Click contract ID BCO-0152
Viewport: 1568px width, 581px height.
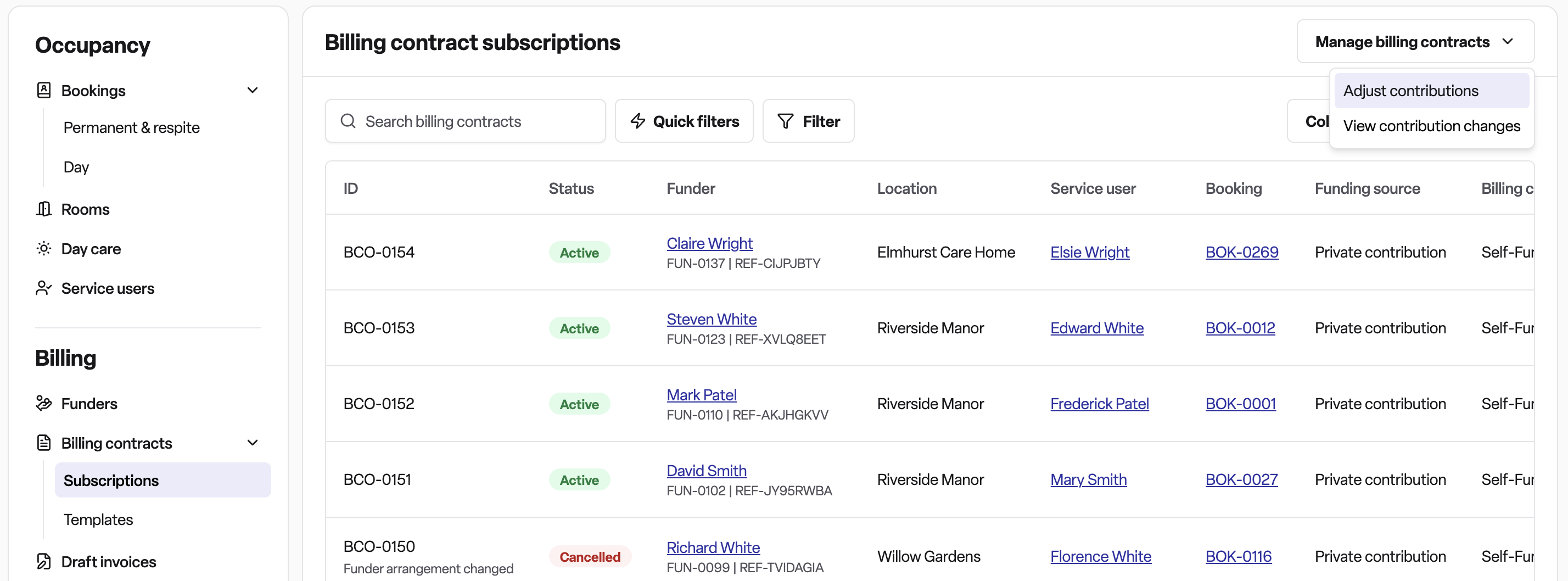(x=379, y=403)
